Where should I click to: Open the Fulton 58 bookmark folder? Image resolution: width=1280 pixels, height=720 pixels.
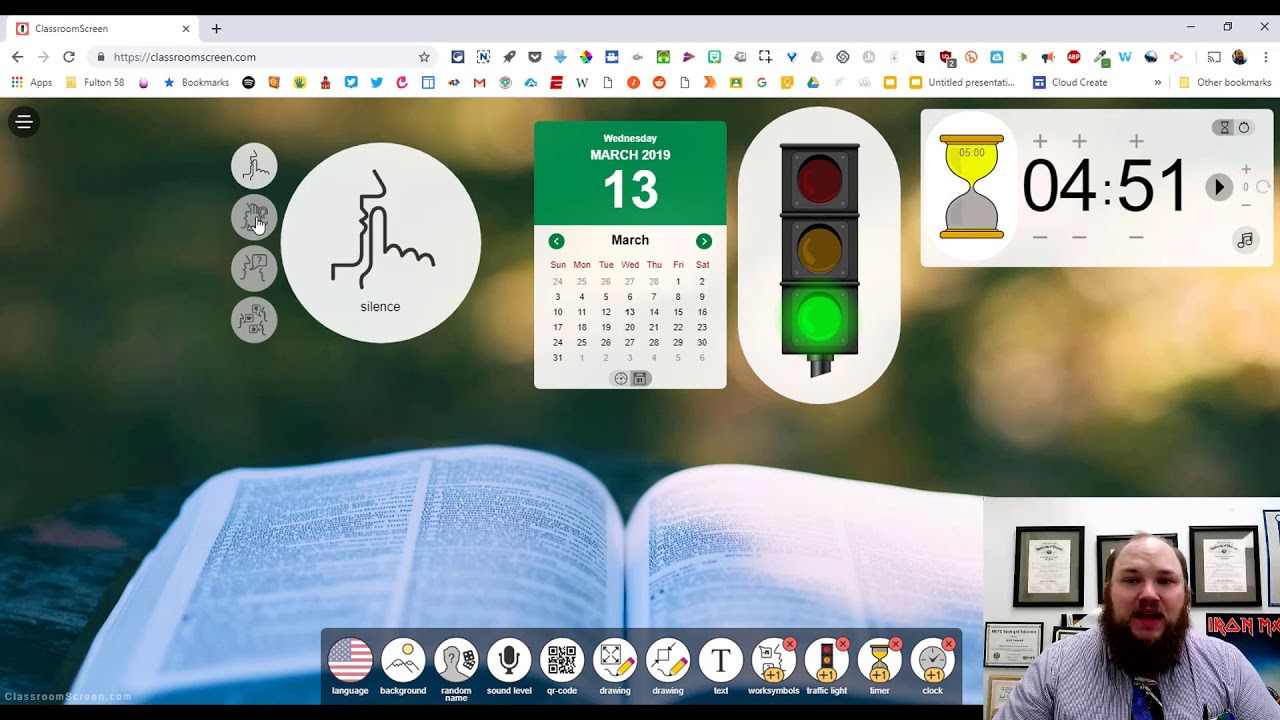[95, 82]
